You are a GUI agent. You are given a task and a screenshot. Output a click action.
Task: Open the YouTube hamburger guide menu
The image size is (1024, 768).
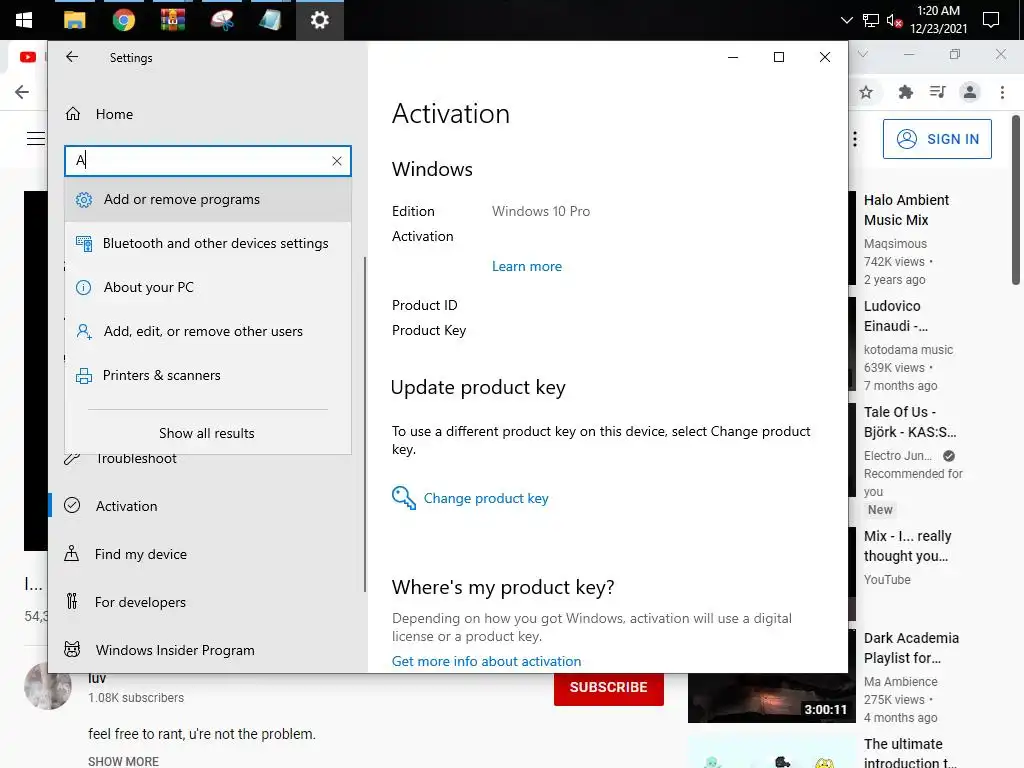coord(35,138)
